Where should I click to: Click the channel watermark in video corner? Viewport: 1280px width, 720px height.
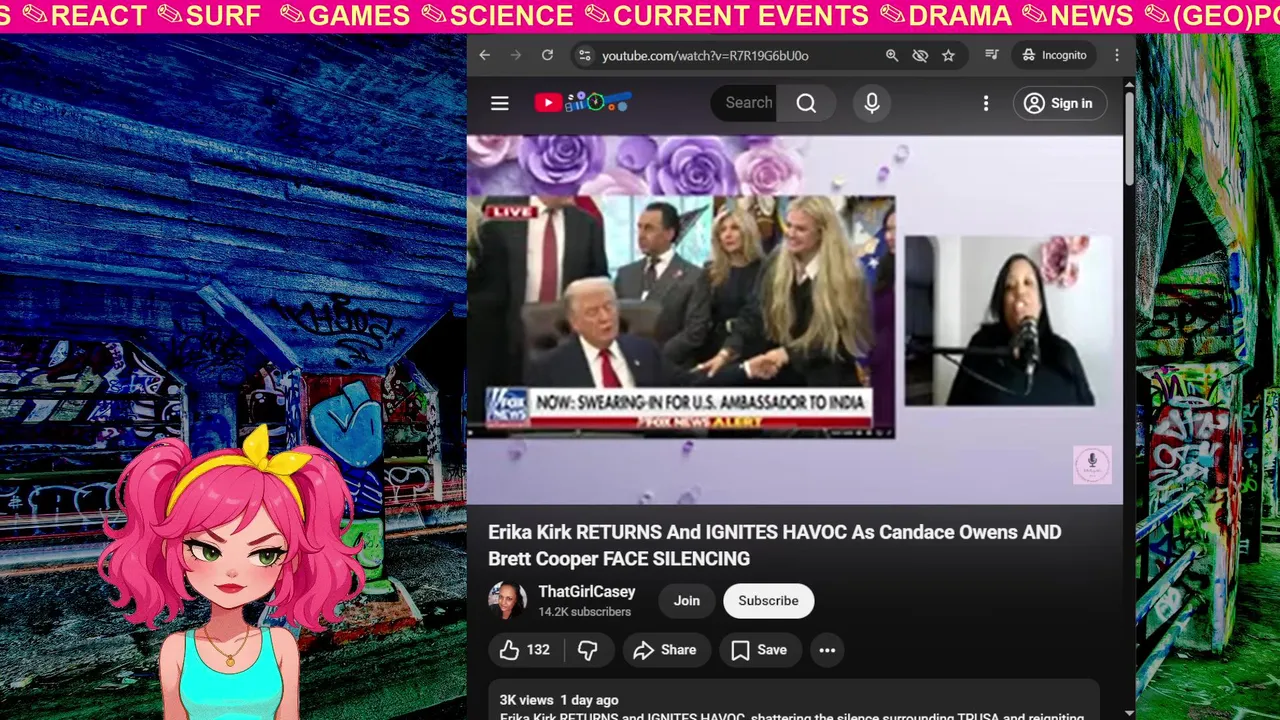click(1092, 465)
